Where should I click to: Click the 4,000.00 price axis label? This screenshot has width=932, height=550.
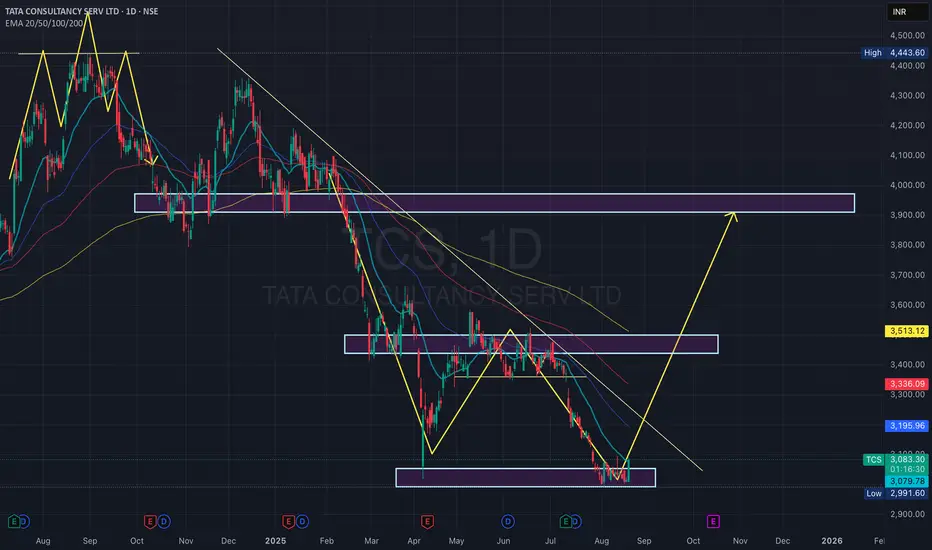[x=907, y=185]
